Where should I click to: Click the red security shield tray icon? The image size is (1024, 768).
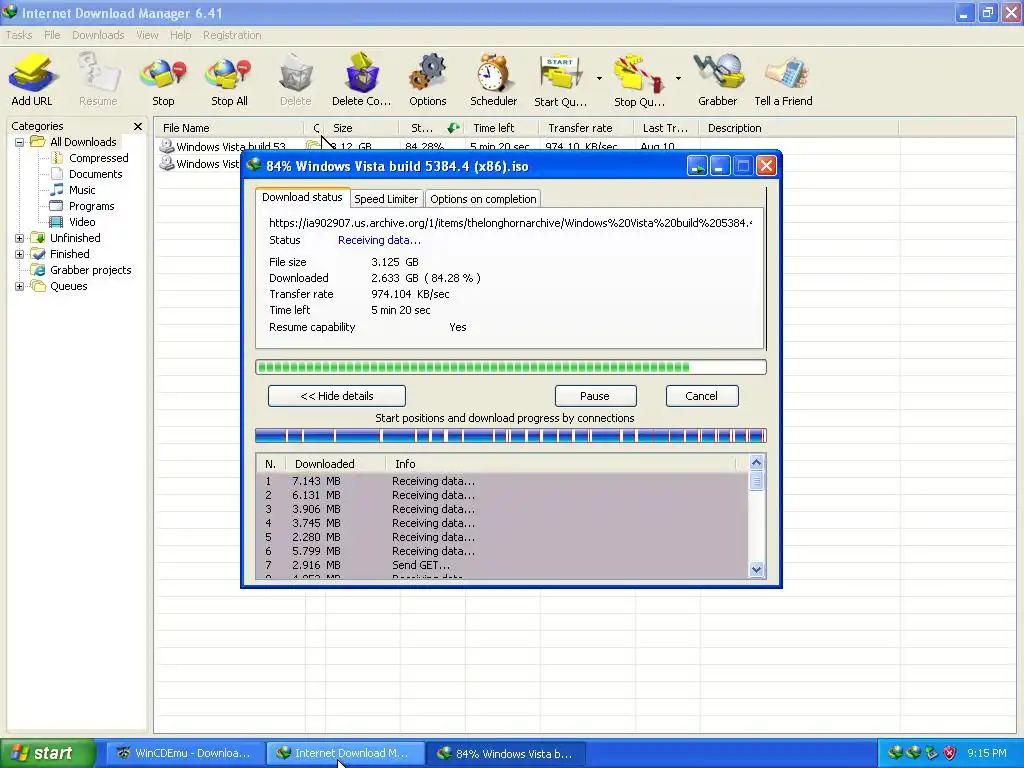[950, 754]
